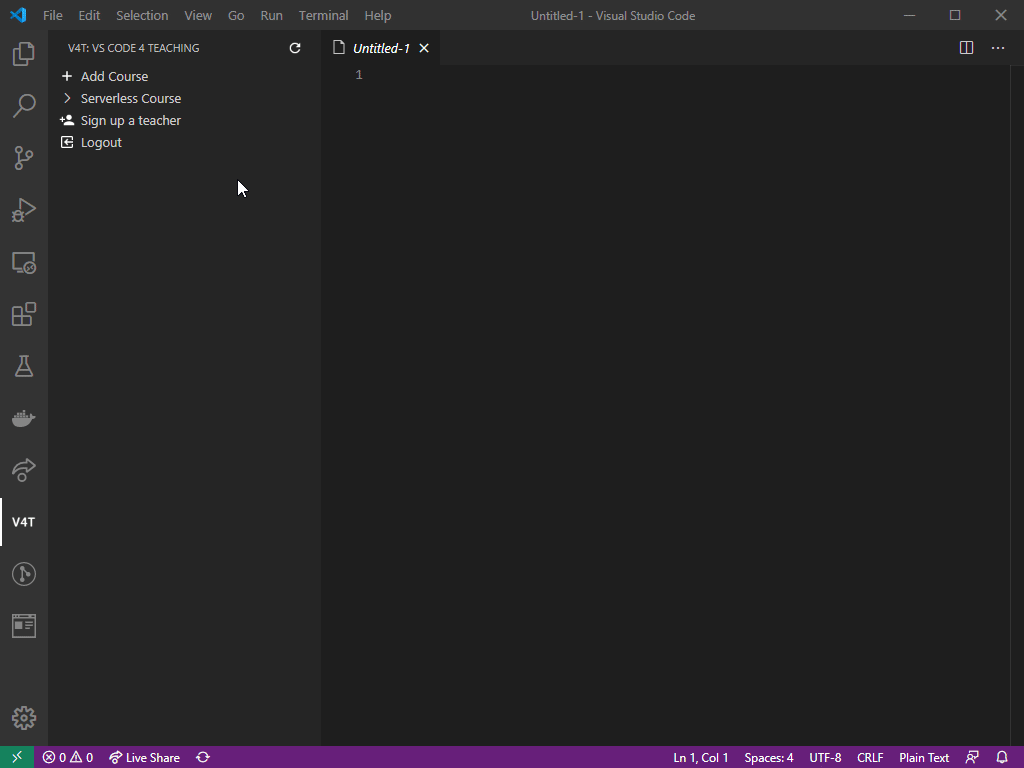This screenshot has width=1024, height=768.
Task: Open the remote window green status icon
Action: (17, 757)
